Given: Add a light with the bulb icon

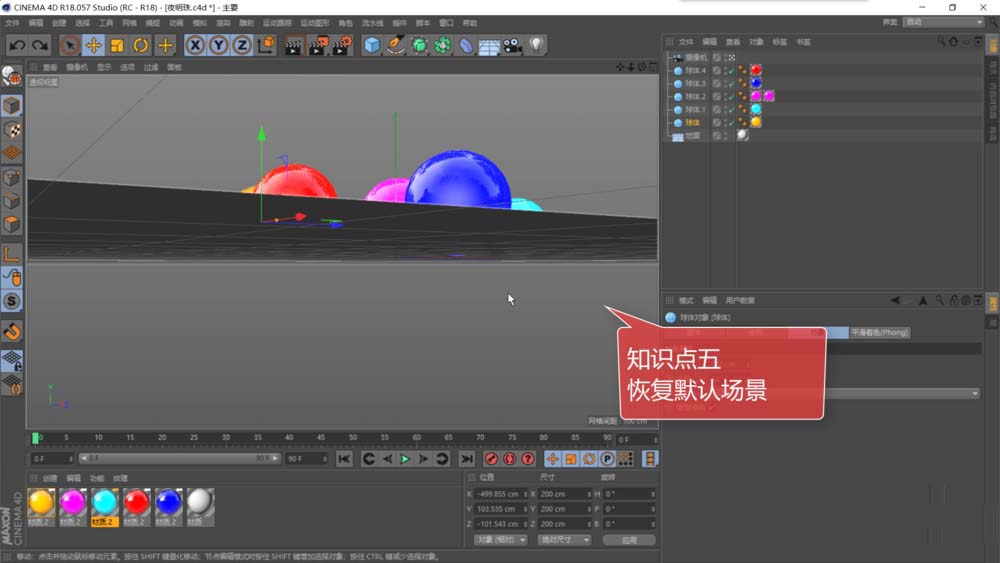Looking at the screenshot, I should tap(536, 45).
